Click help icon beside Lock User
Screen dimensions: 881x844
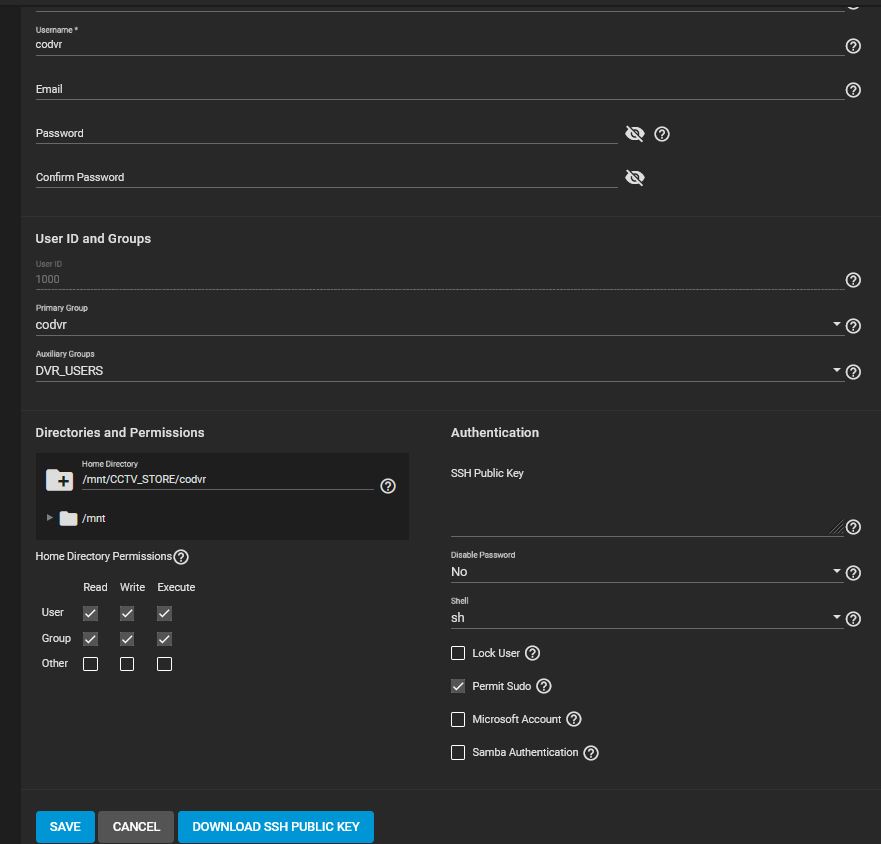[x=533, y=653]
